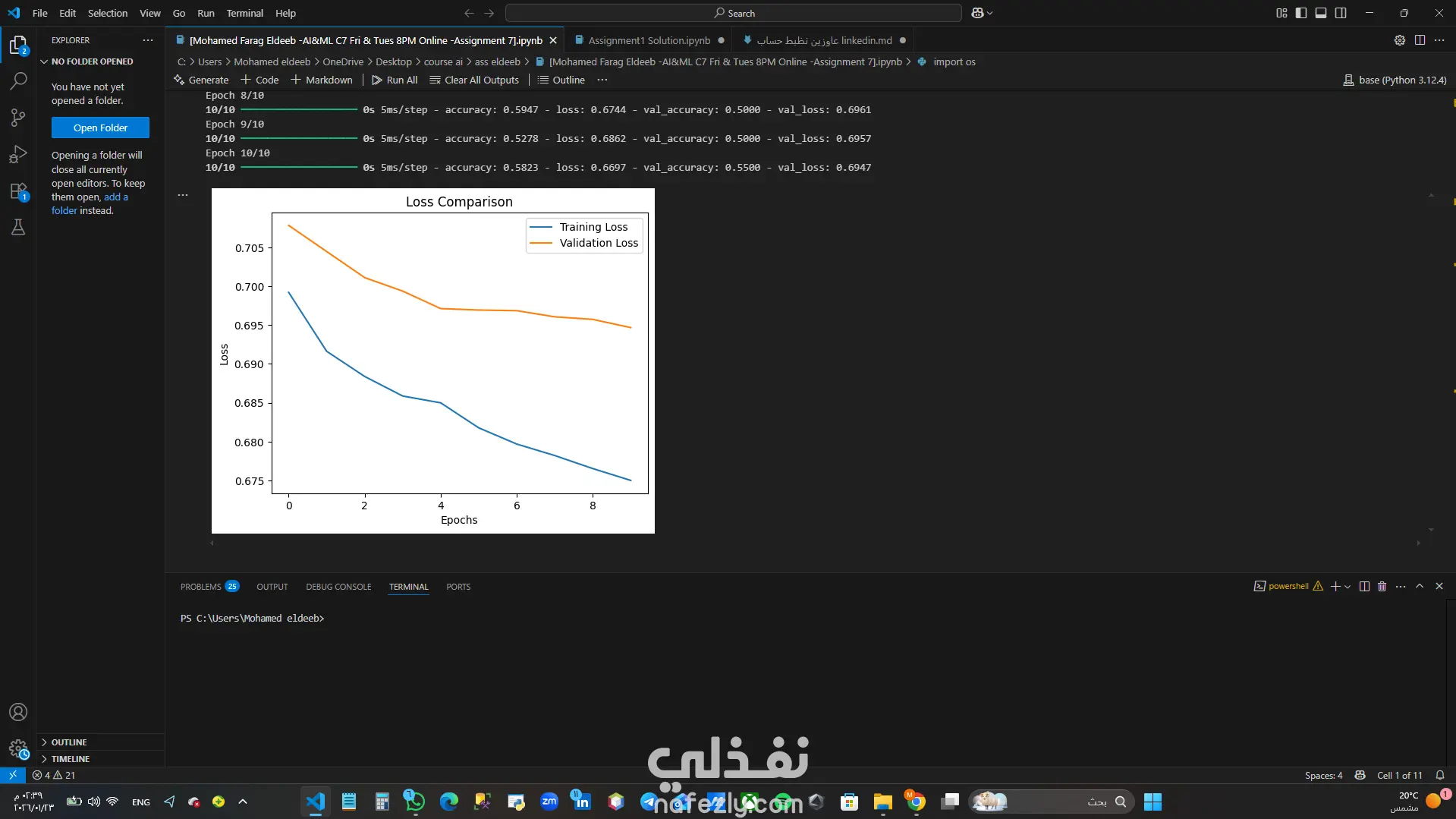Split the editor to the right
The width and height of the screenshot is (1456, 819).
pos(1420,40)
